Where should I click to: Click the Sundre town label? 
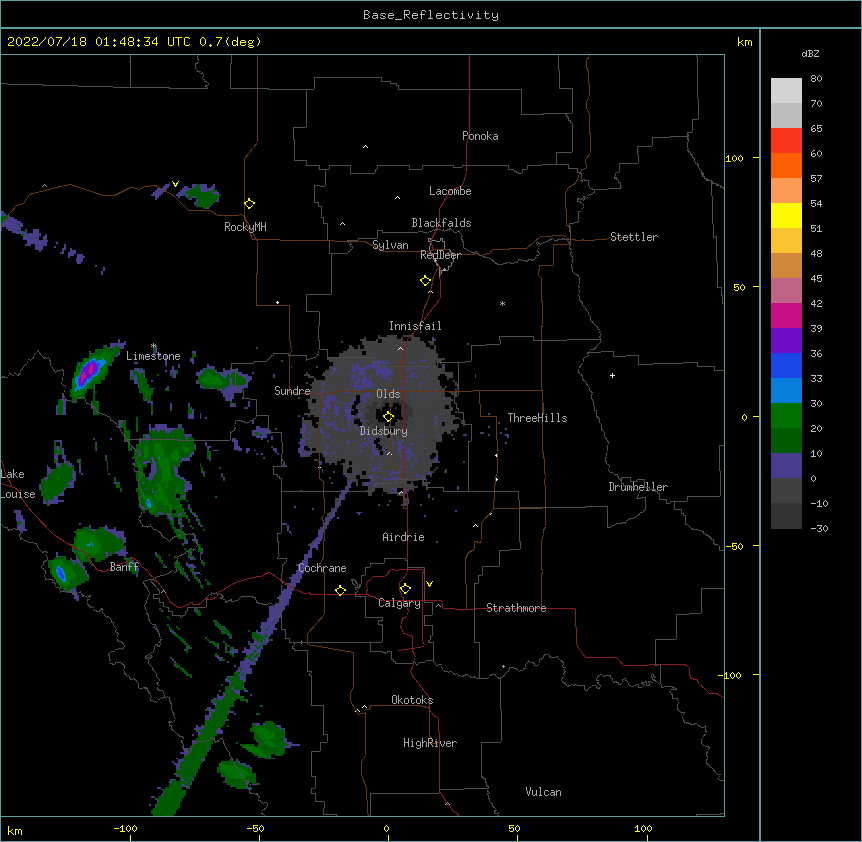(292, 391)
